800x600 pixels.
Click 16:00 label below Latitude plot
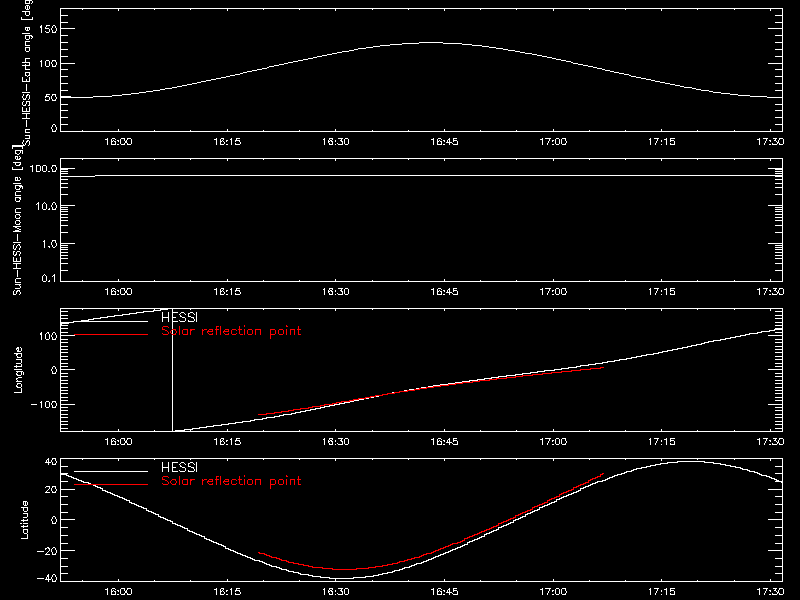[x=118, y=592]
